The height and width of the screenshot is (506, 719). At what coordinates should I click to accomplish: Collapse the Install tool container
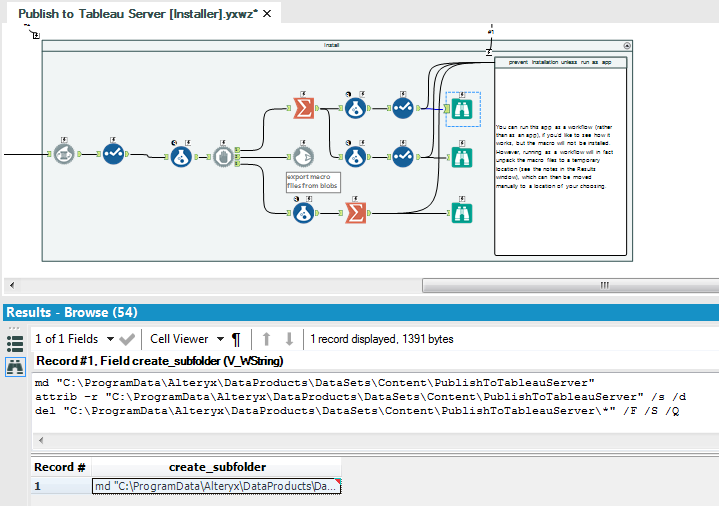point(627,45)
